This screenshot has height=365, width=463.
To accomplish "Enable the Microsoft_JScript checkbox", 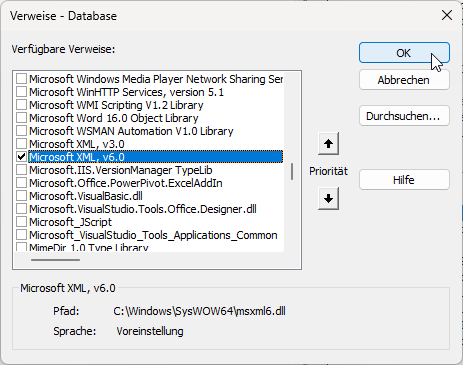I will tap(22, 222).
